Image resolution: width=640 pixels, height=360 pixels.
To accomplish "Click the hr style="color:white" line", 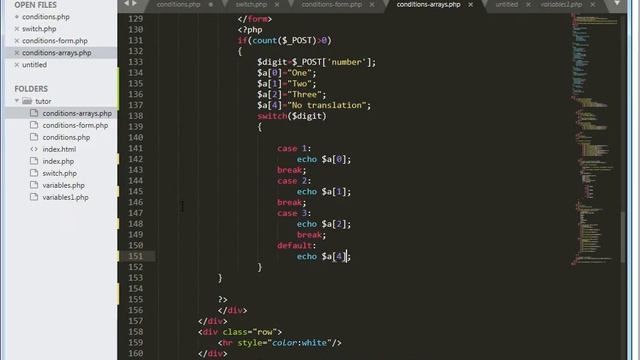I will tap(280, 343).
